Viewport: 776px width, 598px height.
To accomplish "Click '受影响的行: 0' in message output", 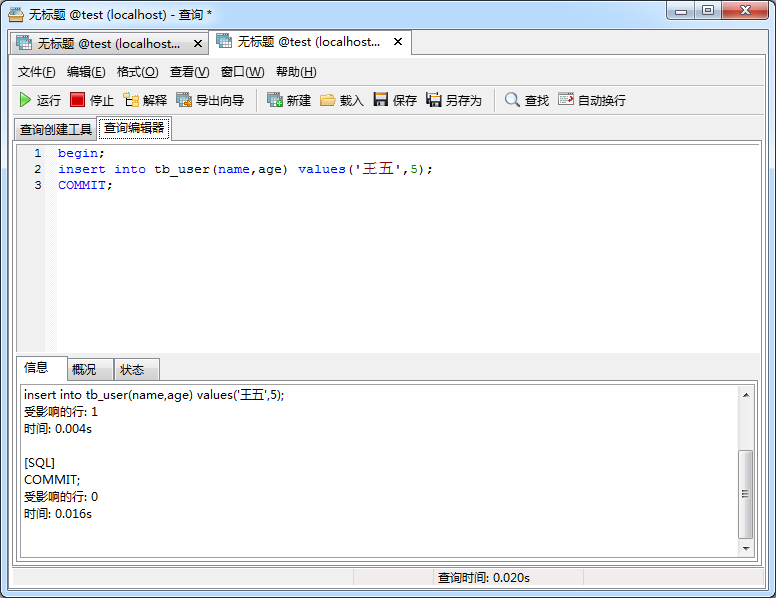I will tap(61, 497).
